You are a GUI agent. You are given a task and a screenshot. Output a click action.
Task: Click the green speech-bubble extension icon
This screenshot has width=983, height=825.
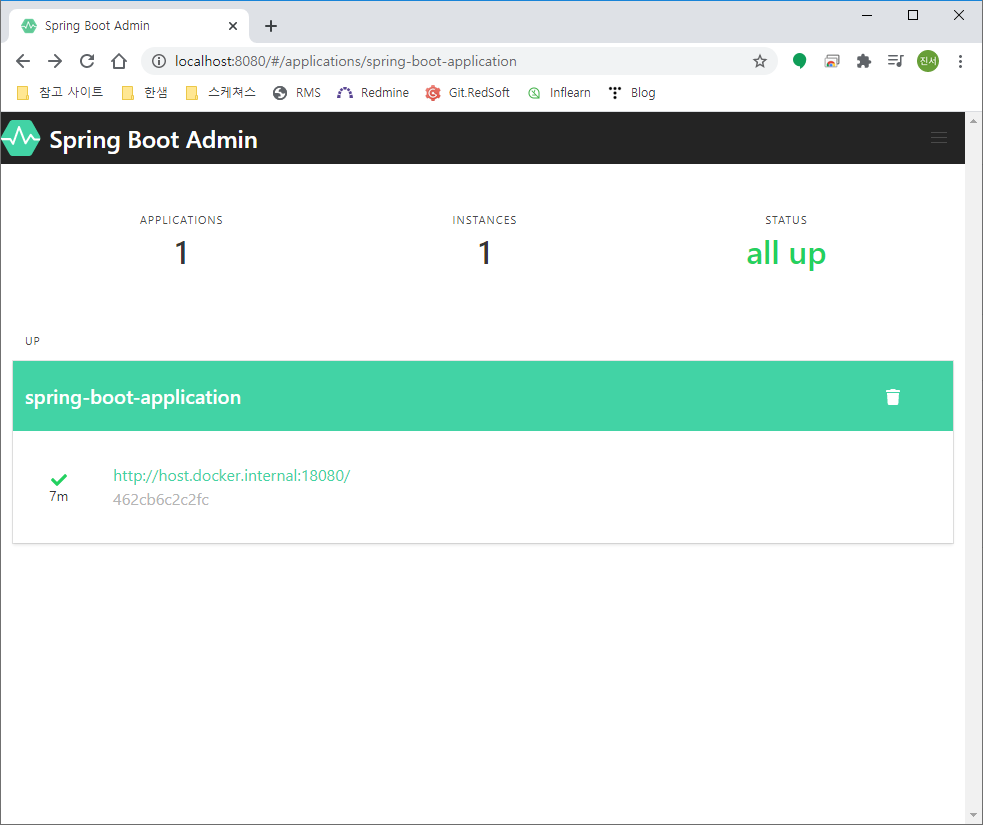[799, 61]
